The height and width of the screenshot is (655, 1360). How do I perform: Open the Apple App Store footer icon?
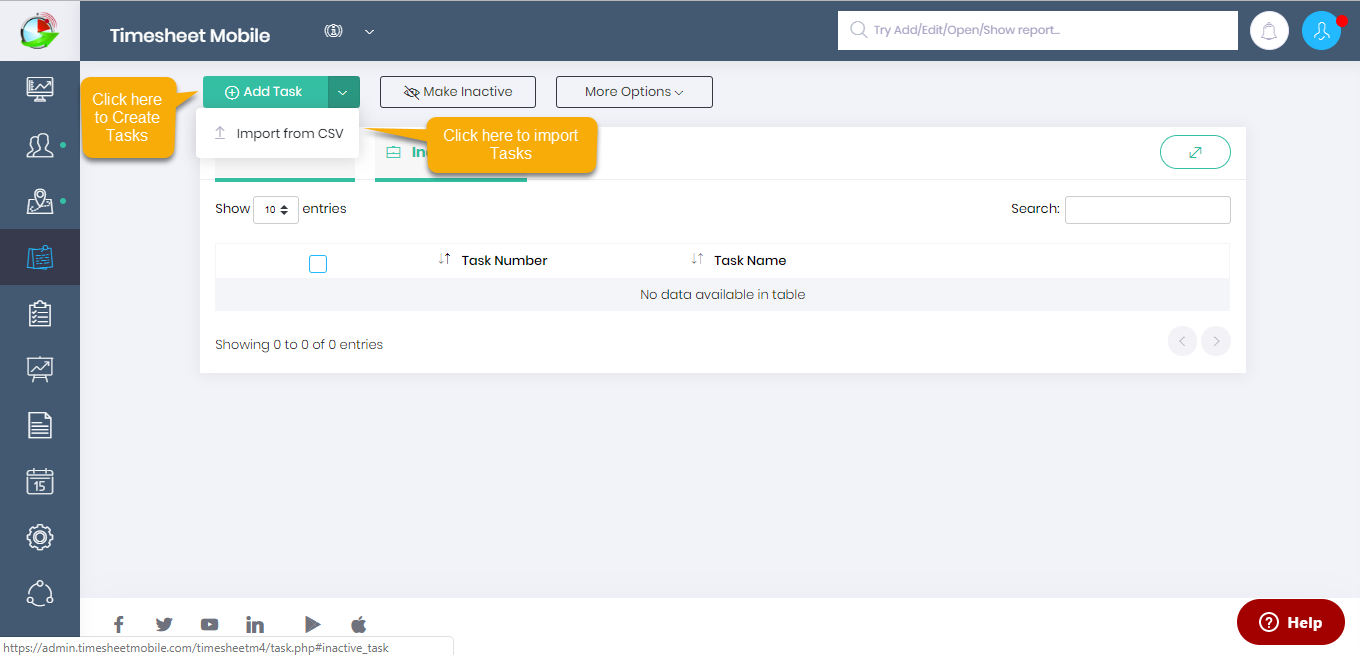tap(359, 625)
